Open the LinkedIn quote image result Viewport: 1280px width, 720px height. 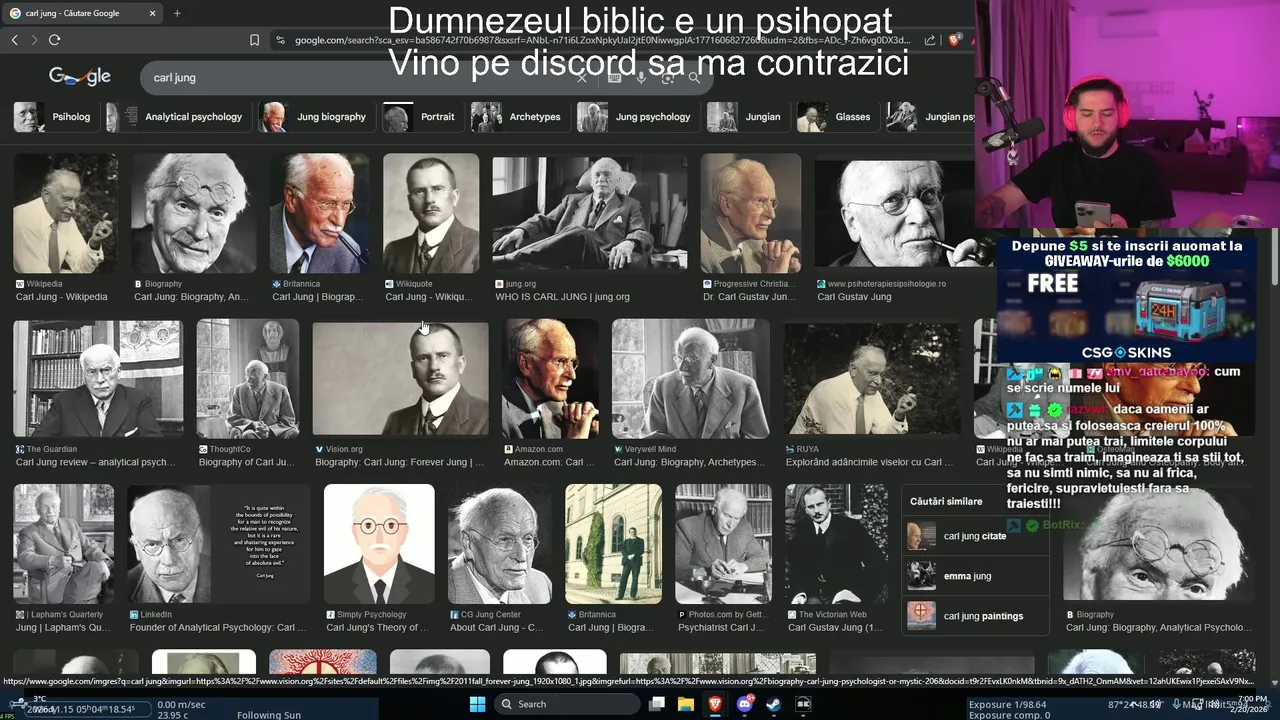pyautogui.click(x=219, y=544)
